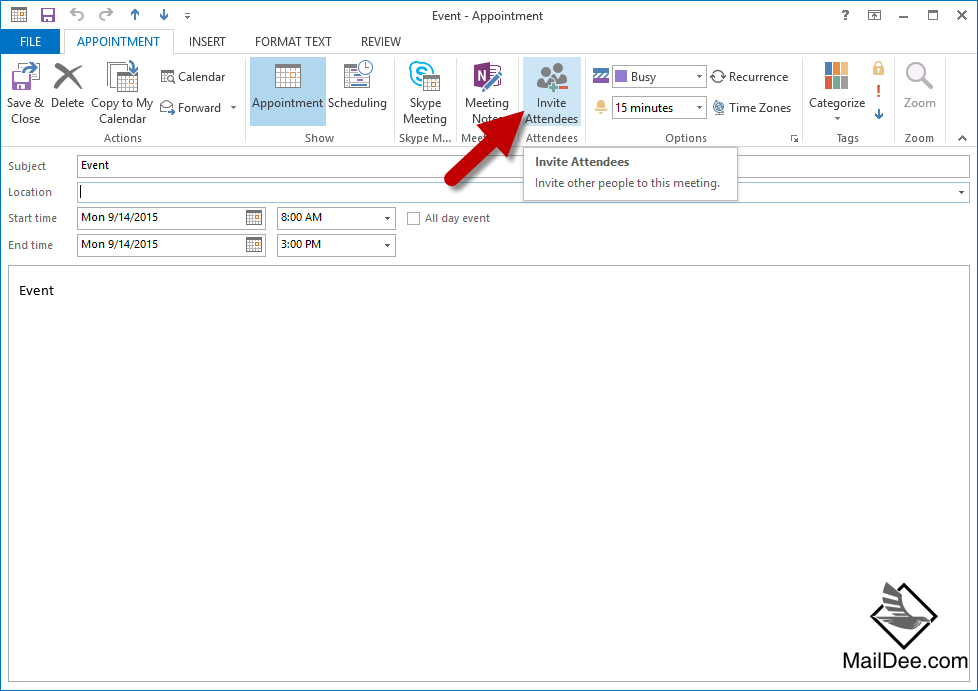Open the 15 minutes reminder dropdown
This screenshot has height=691, width=978.
point(699,108)
